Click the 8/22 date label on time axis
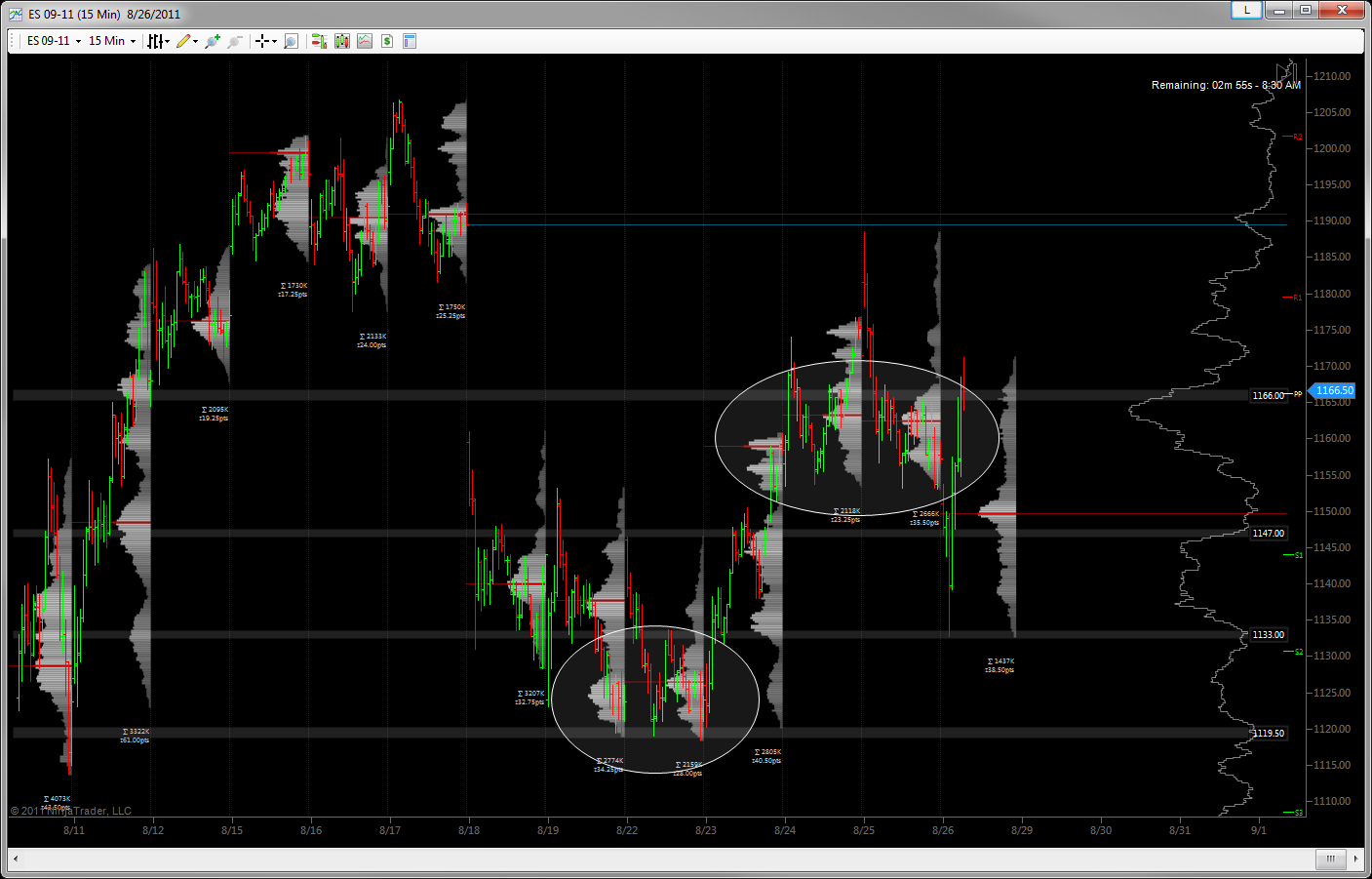 pyautogui.click(x=627, y=830)
